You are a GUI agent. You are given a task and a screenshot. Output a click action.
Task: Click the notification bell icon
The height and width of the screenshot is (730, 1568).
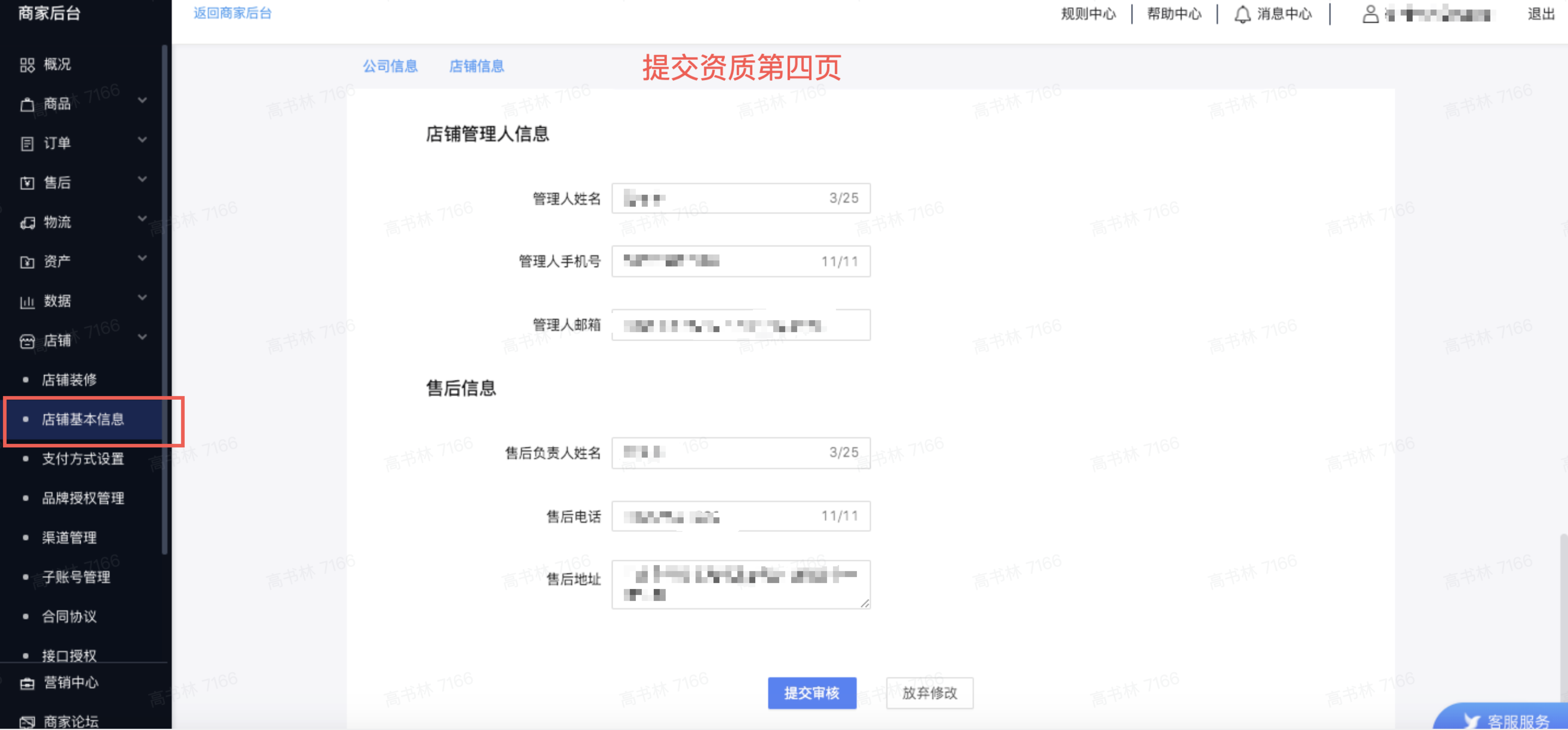pos(1242,14)
